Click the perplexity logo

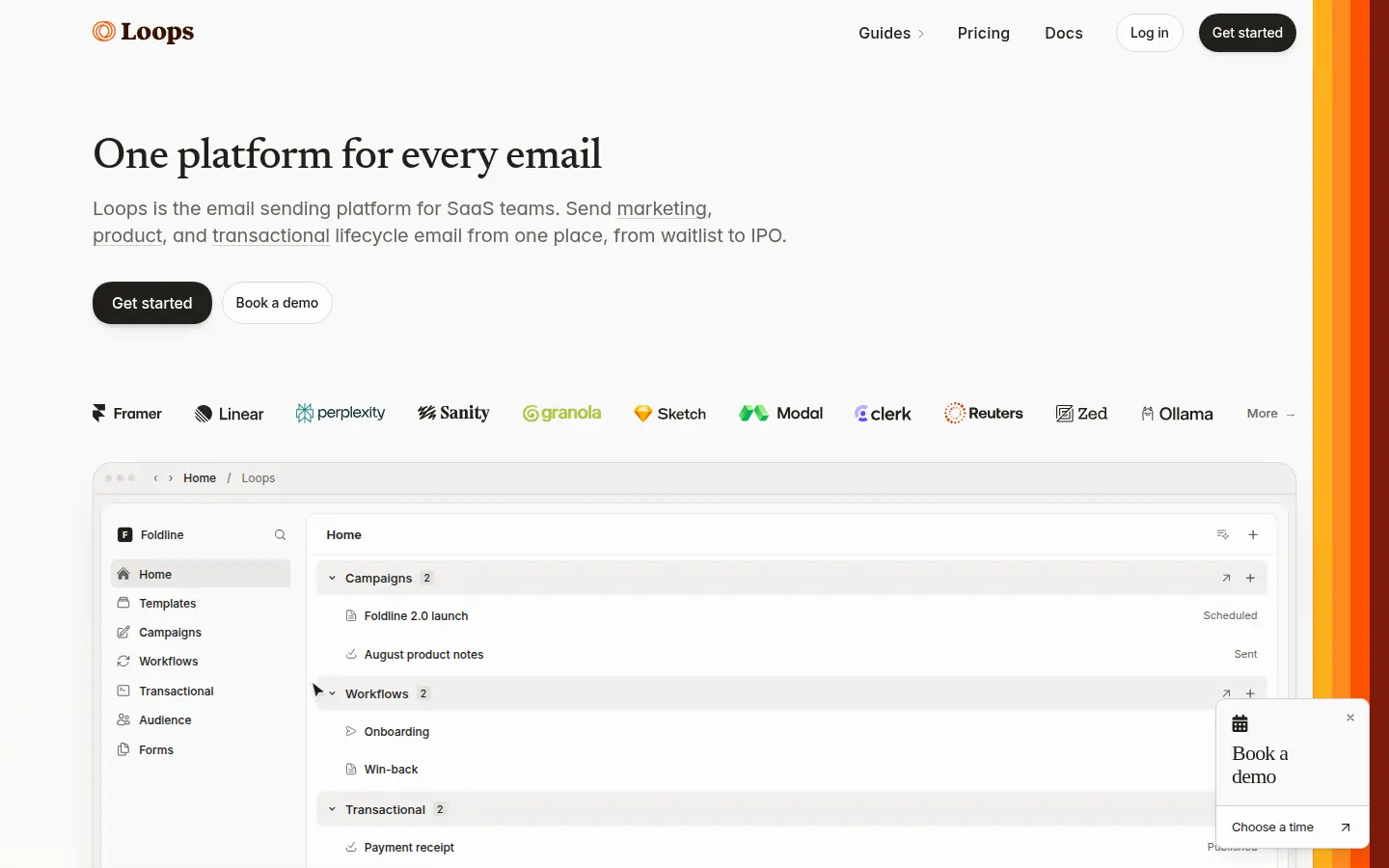340,413
